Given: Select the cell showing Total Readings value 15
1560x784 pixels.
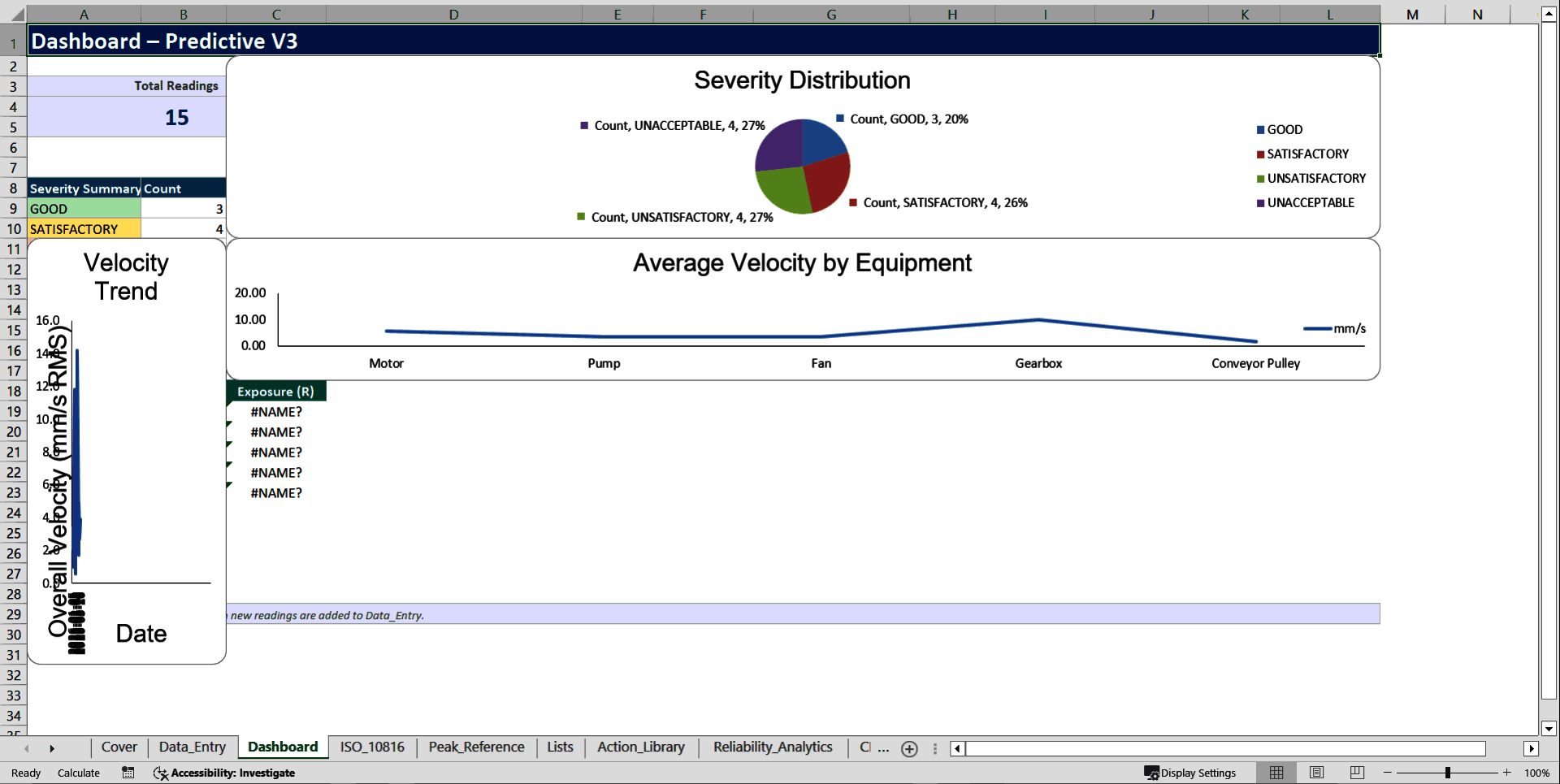Looking at the screenshot, I should [x=176, y=117].
